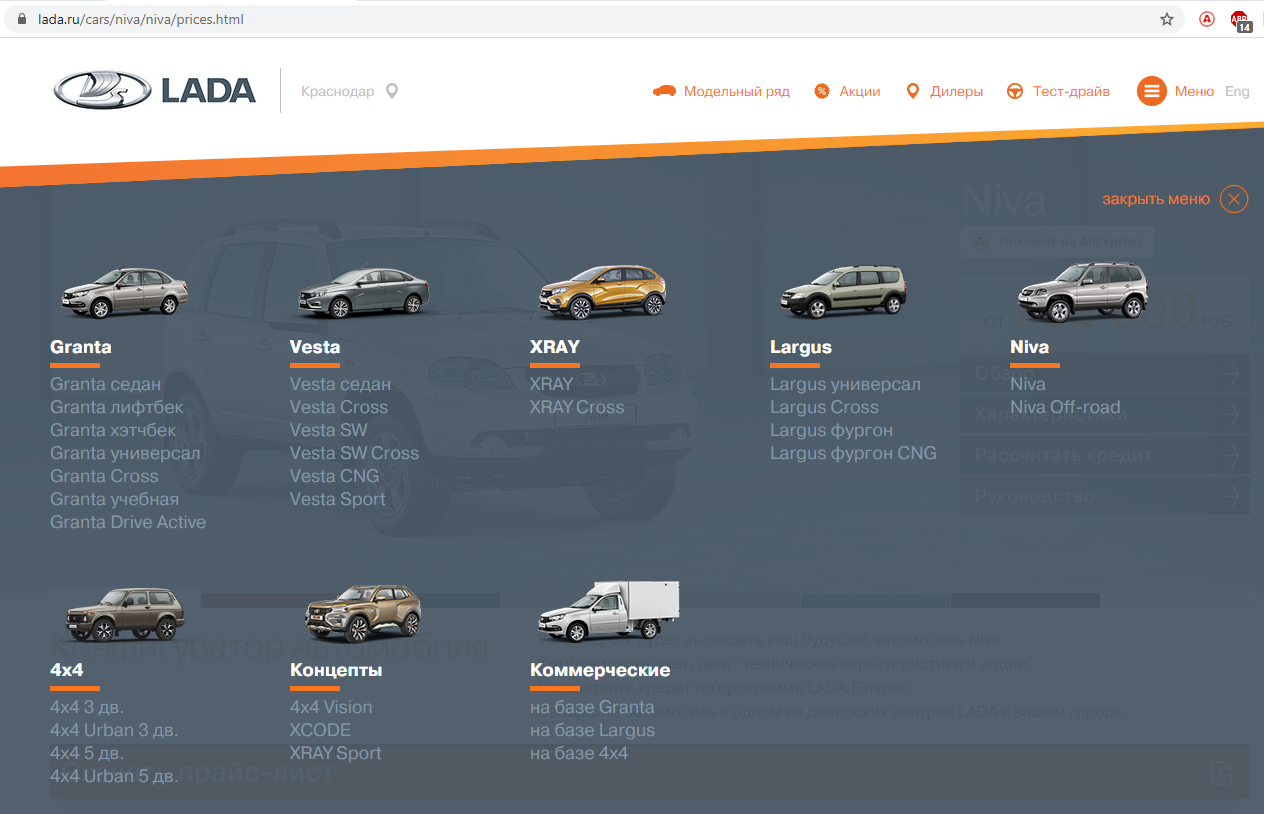Open the Коммерческие heading link
Viewport: 1264px width, 814px height.
pyautogui.click(x=600, y=670)
